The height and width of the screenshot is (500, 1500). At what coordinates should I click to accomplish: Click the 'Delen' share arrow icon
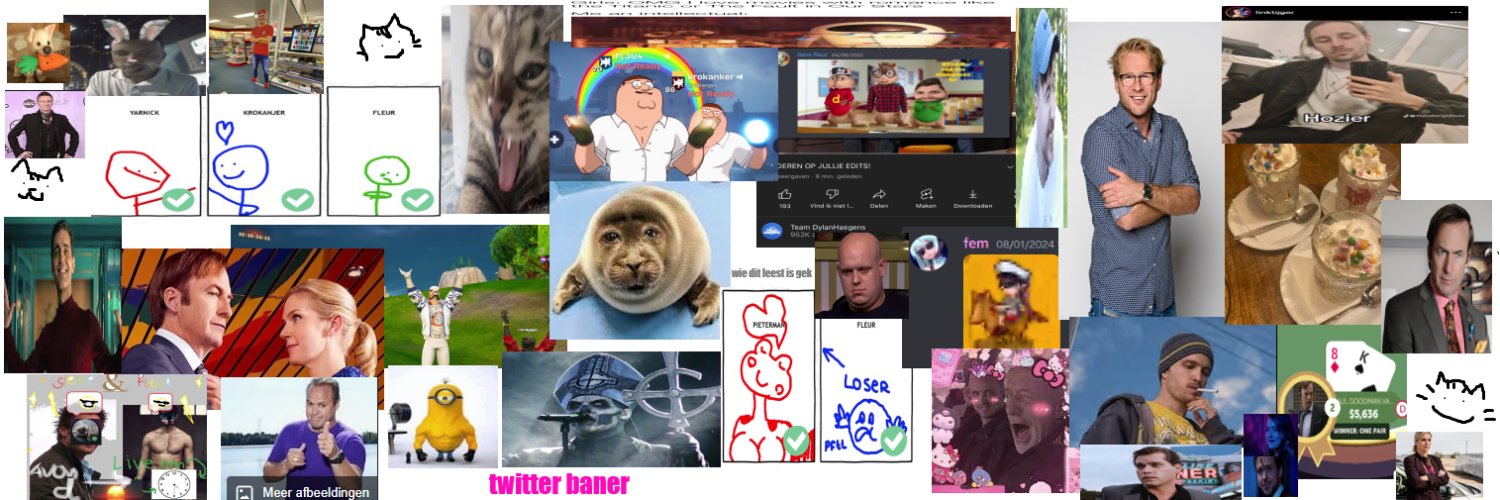point(879,194)
